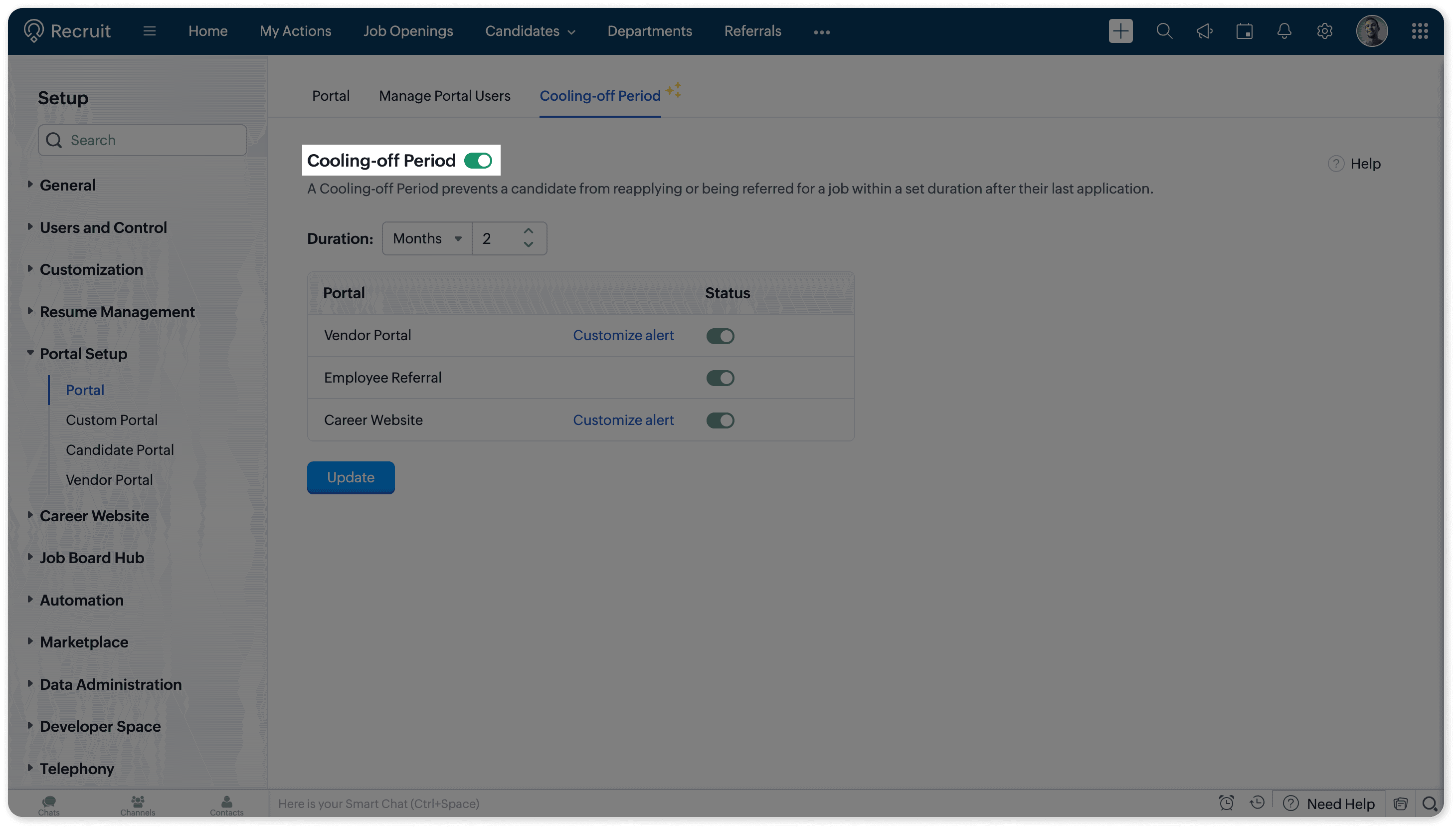Expand the Users and Control section

tap(103, 228)
